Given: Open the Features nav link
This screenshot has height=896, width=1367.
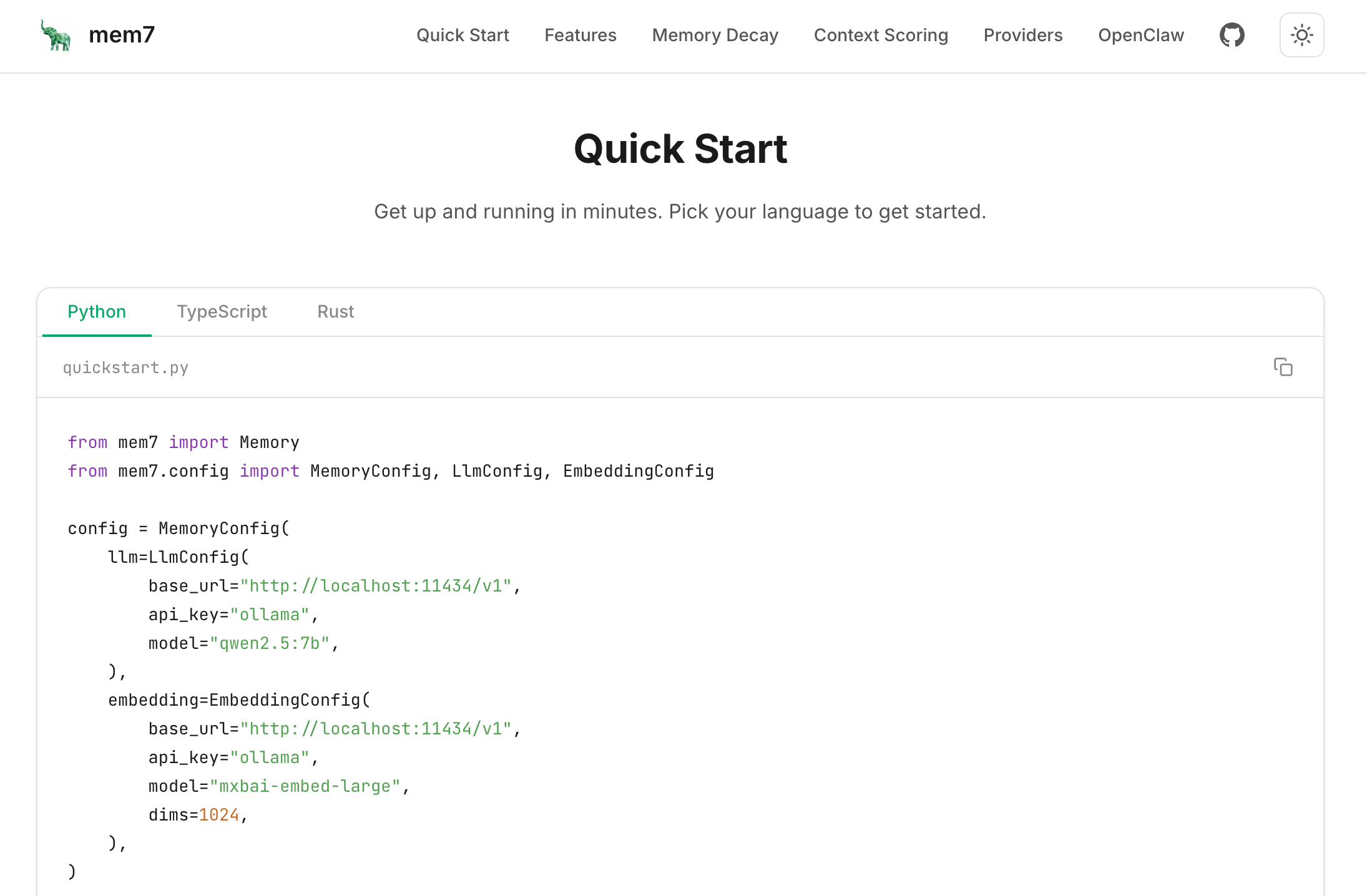Looking at the screenshot, I should (580, 35).
